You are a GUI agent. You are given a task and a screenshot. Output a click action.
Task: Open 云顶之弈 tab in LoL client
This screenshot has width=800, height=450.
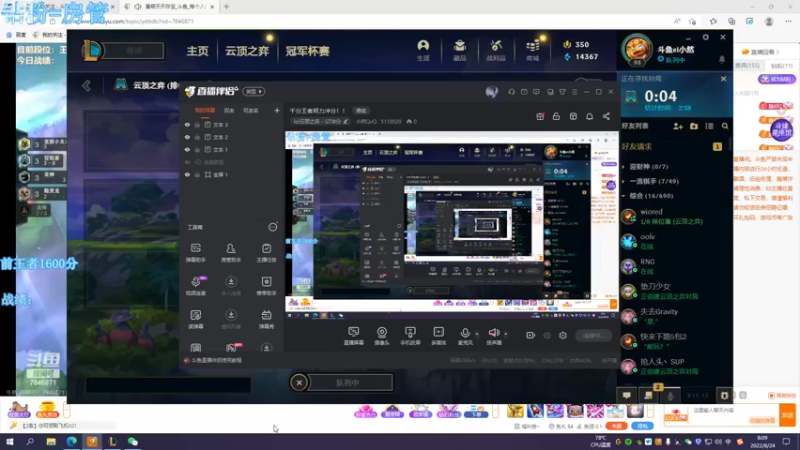tap(247, 51)
